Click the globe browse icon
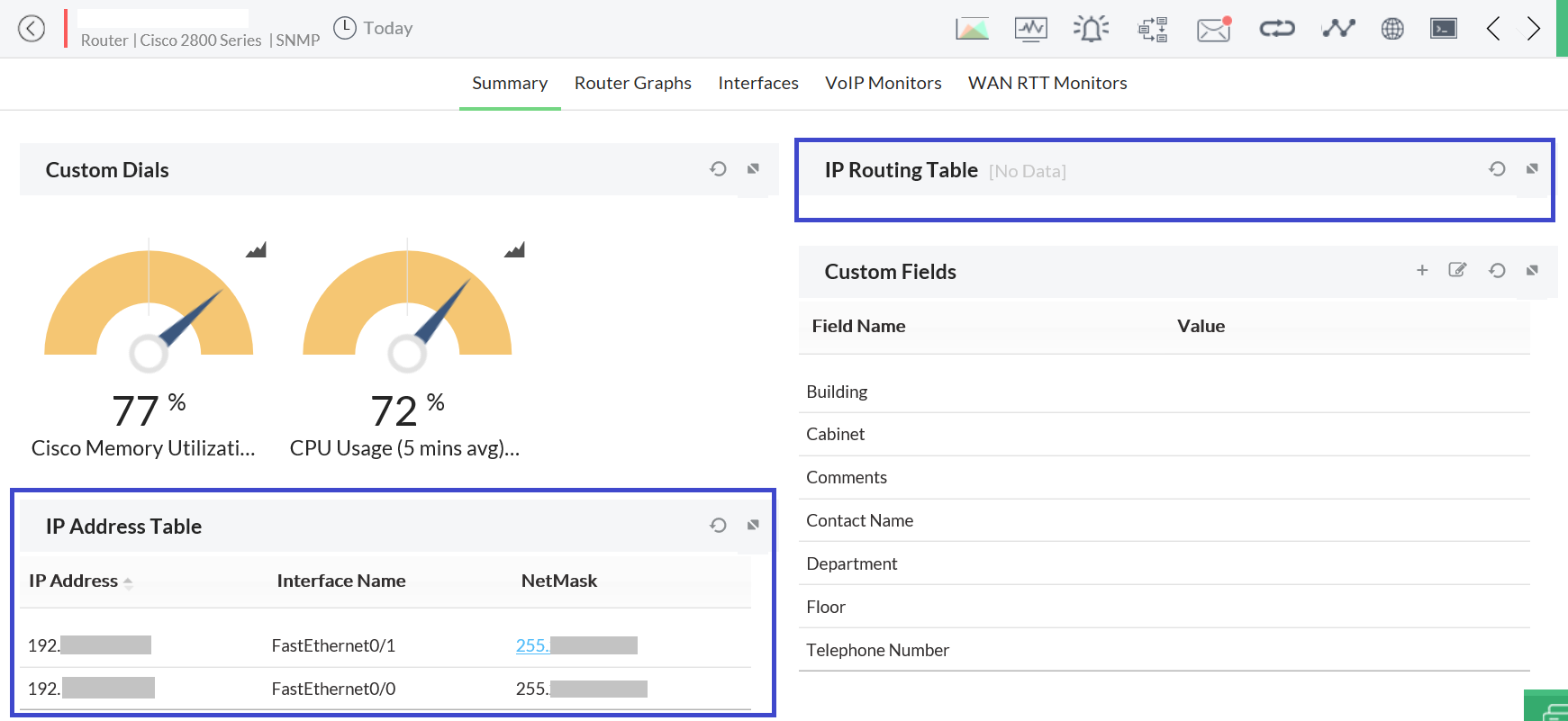Screen dimensions: 1568x721 [1392, 29]
